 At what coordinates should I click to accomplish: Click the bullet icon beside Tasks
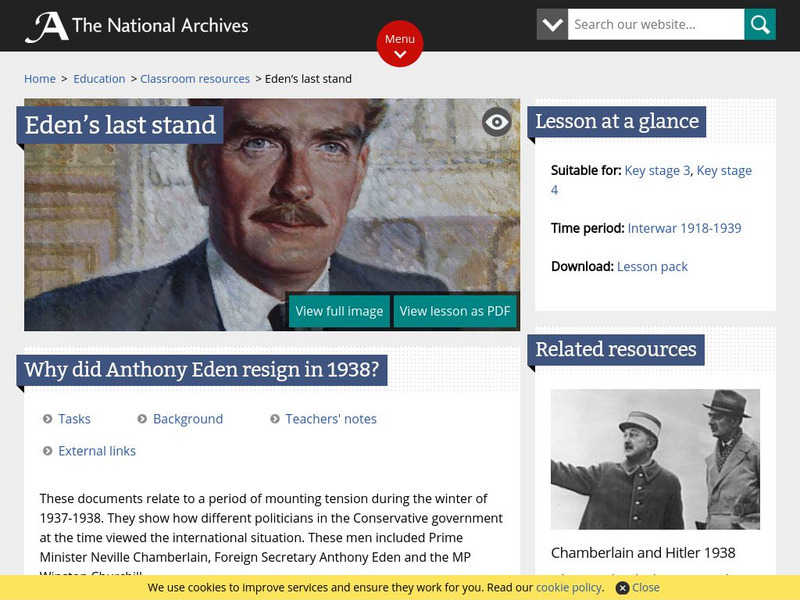pos(48,419)
